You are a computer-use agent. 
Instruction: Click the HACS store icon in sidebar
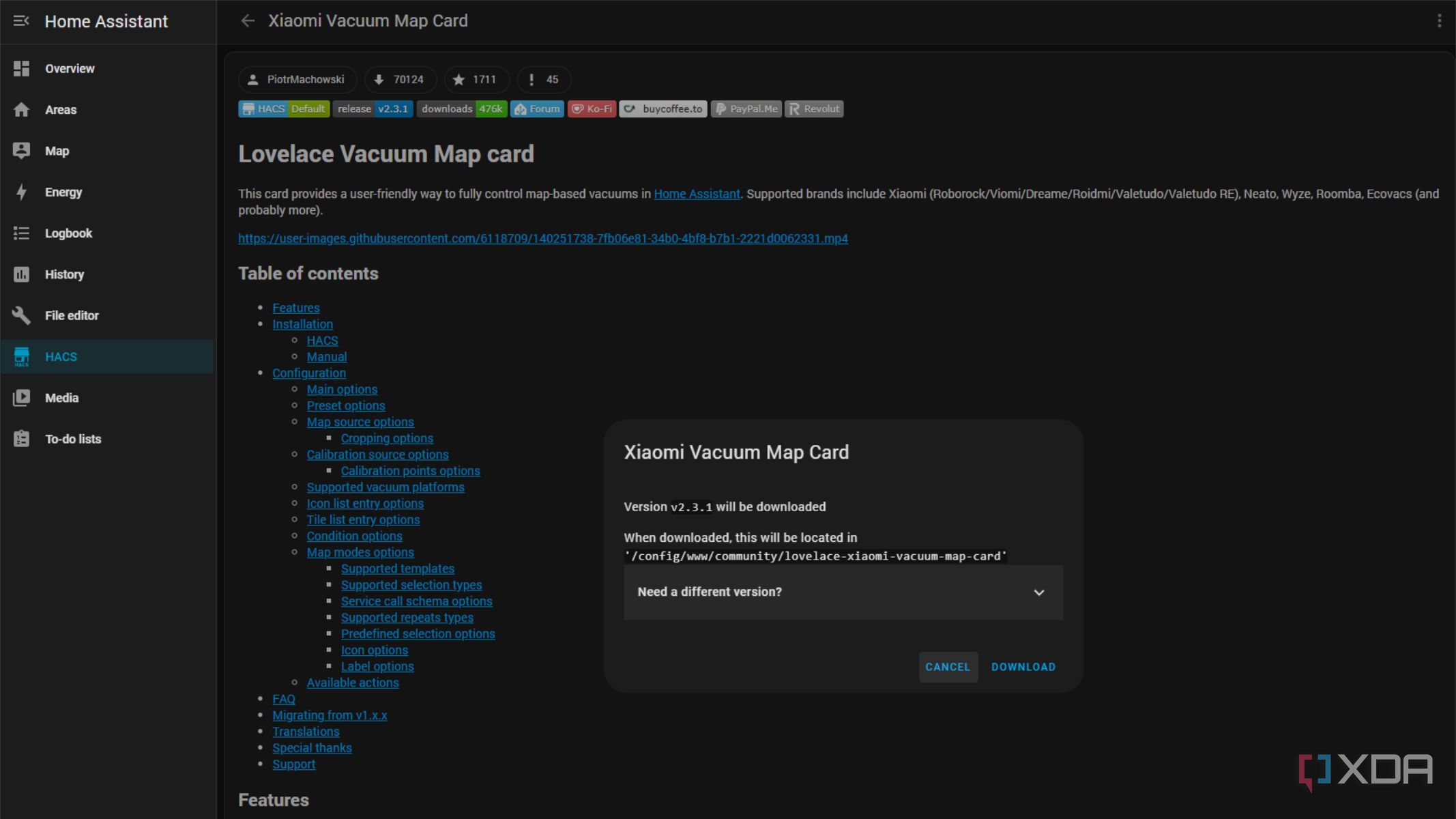[21, 357]
